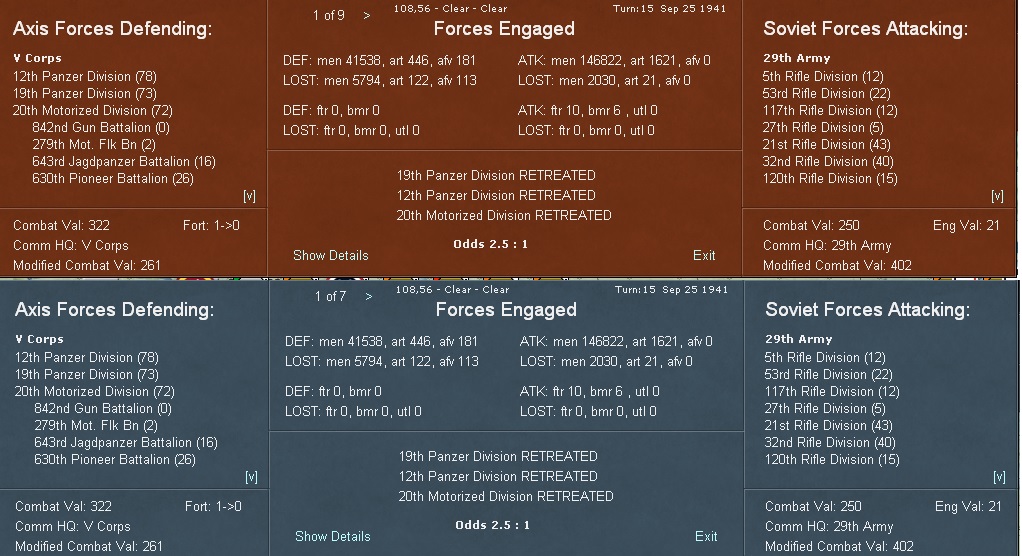
Task: Select 21st Rifle Division in blue panel
Action: tap(828, 425)
